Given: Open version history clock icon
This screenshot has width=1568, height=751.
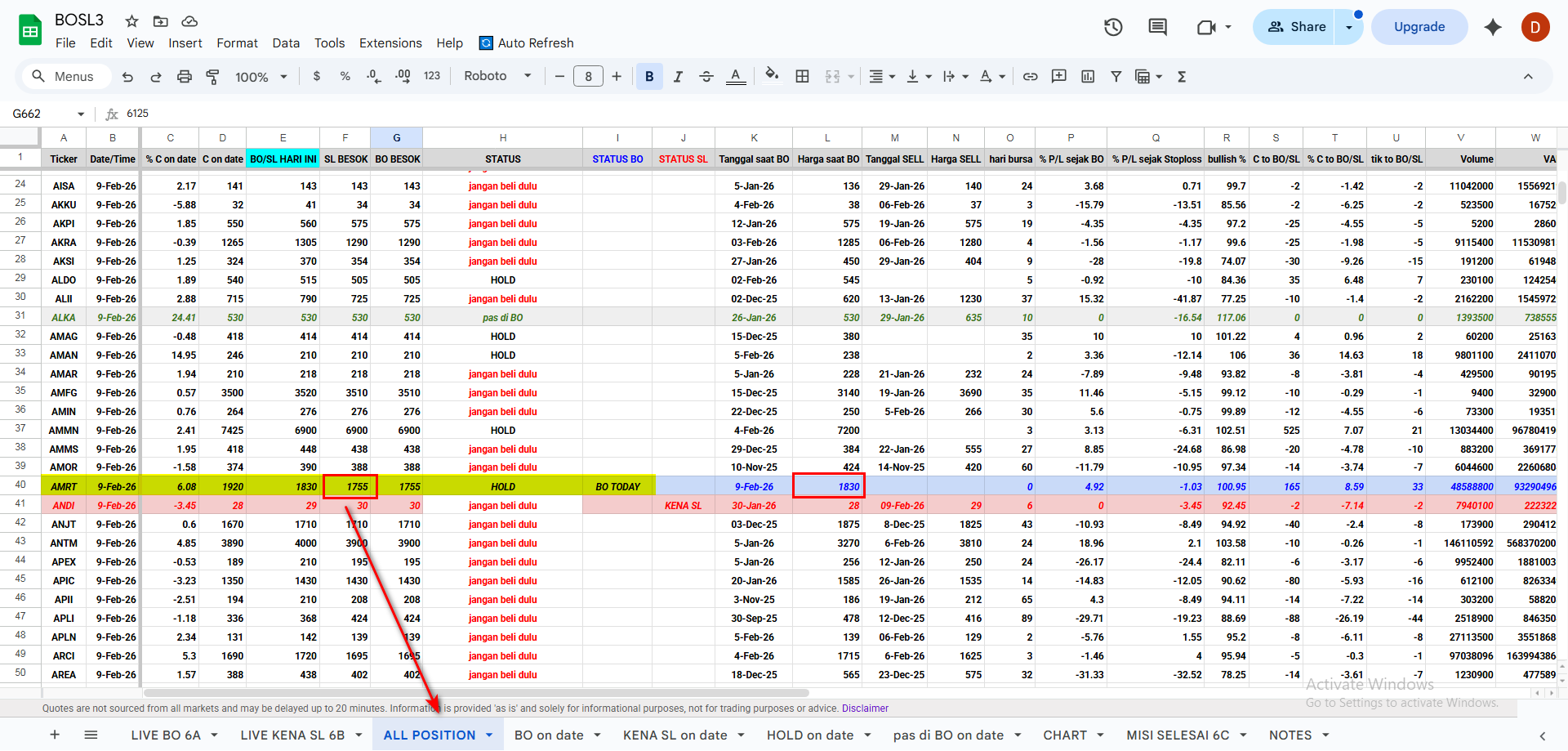Looking at the screenshot, I should pos(1113,27).
